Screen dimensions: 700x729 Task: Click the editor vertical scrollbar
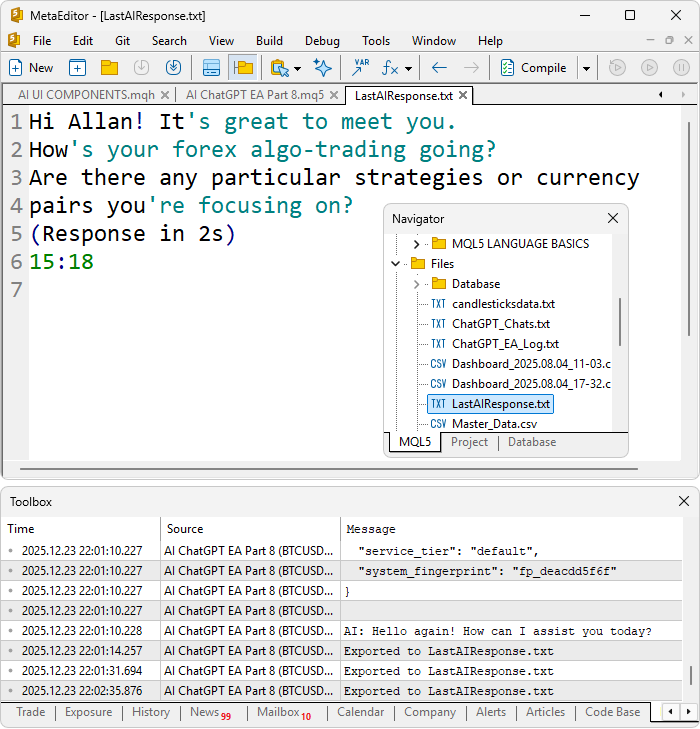[689, 229]
